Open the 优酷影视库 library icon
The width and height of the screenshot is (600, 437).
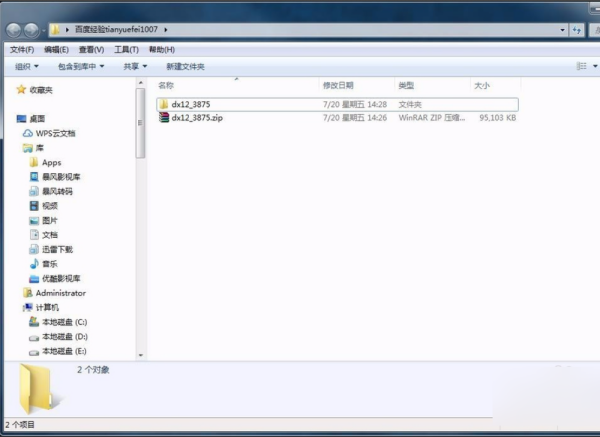34,279
